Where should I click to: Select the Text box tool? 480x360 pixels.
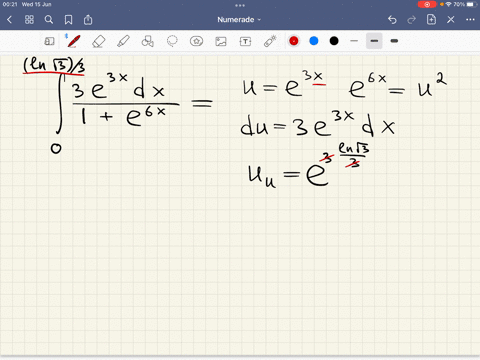pyautogui.click(x=245, y=41)
